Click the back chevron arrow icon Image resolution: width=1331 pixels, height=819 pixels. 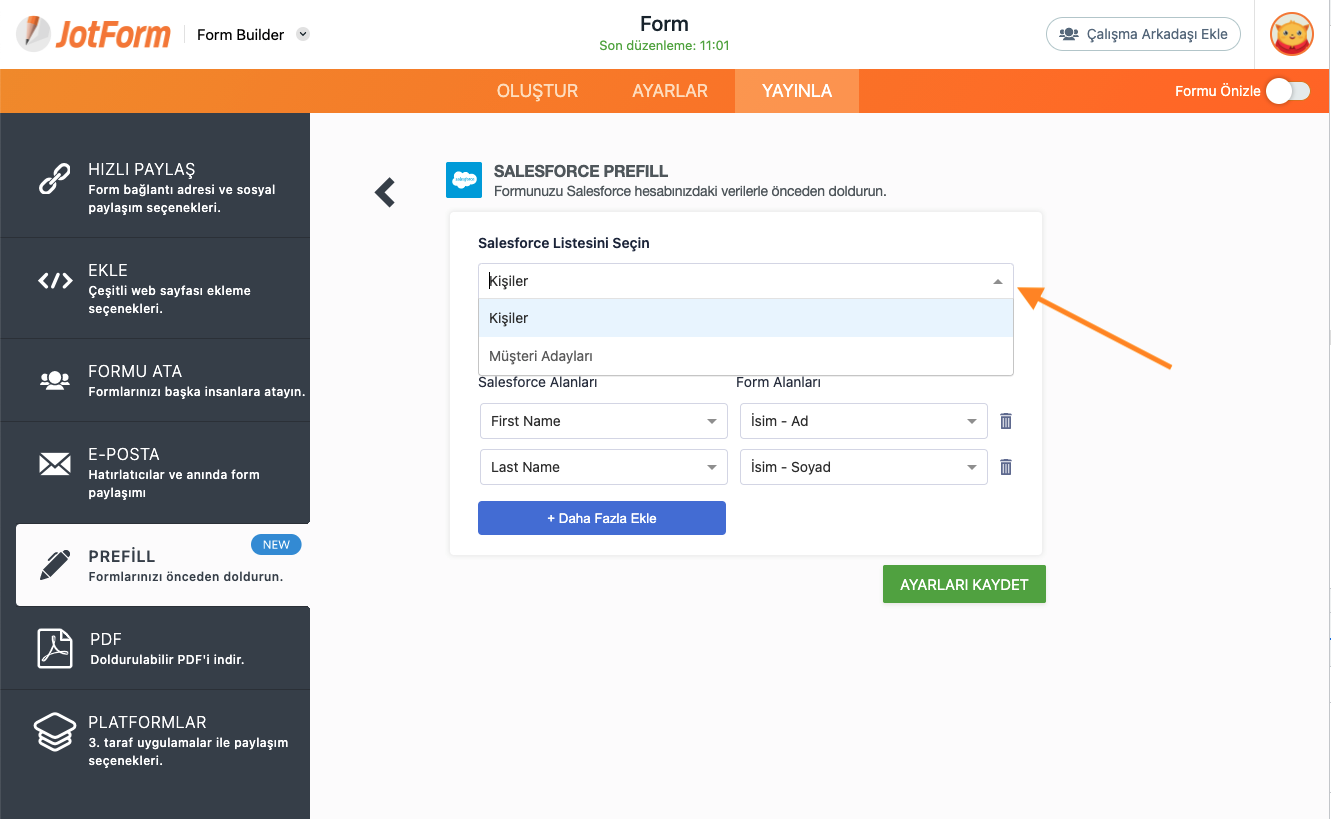(385, 193)
